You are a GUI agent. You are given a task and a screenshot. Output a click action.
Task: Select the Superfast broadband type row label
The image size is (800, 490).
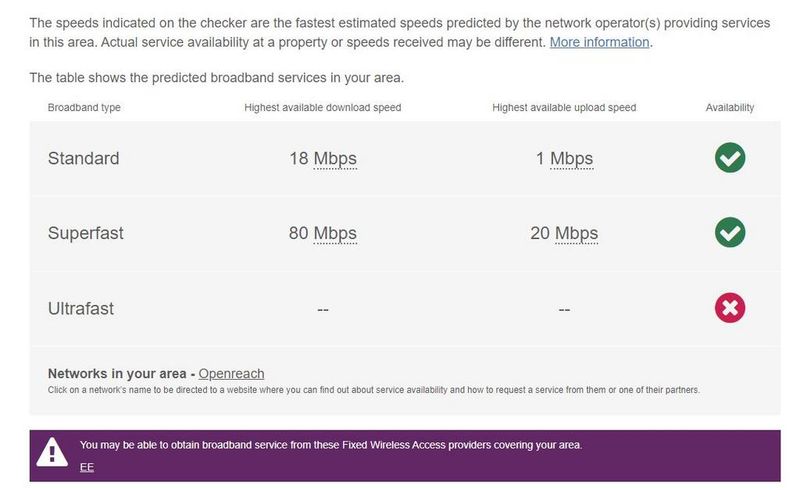point(87,234)
